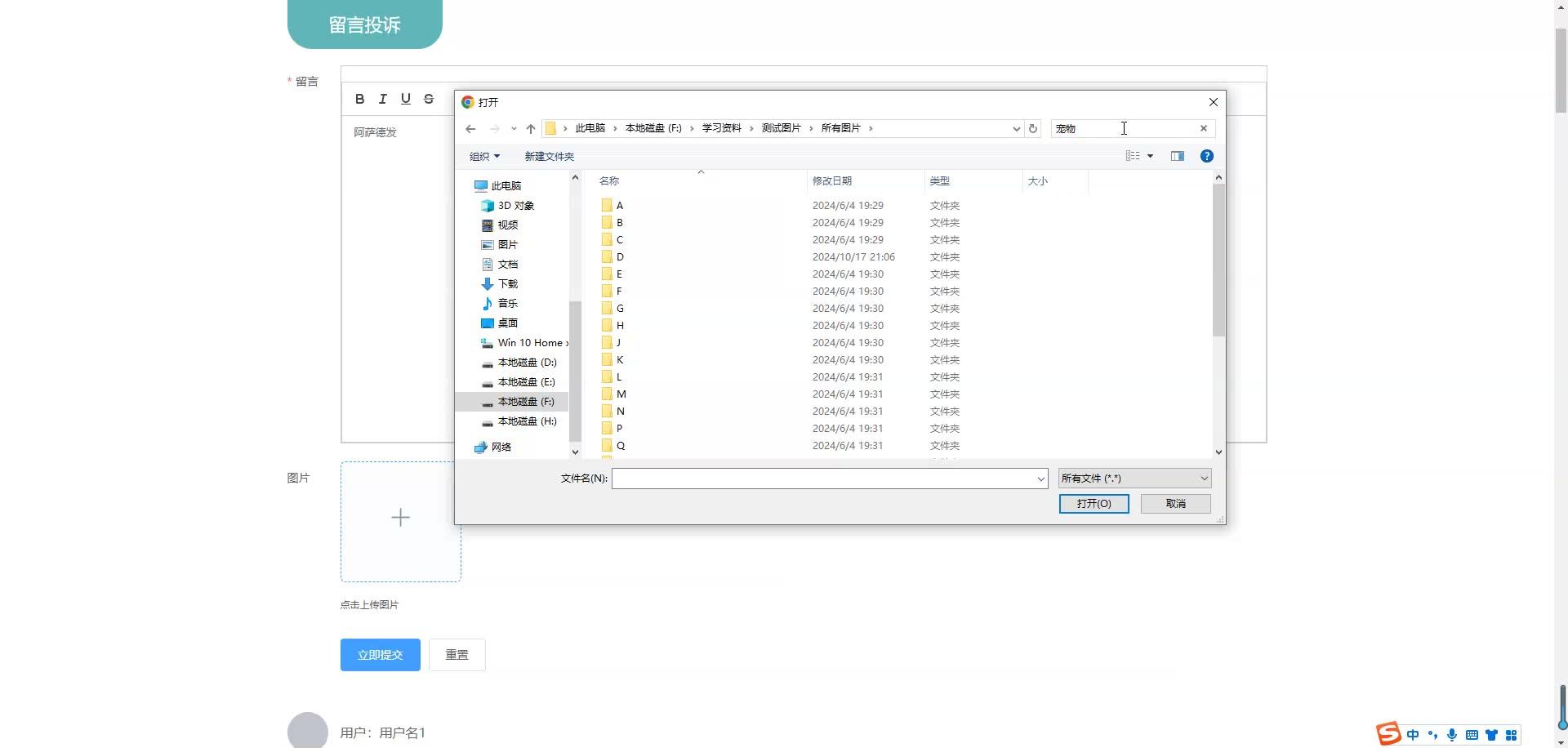Click the 打开(O) button
Image resolution: width=1568 pixels, height=748 pixels.
tap(1094, 504)
